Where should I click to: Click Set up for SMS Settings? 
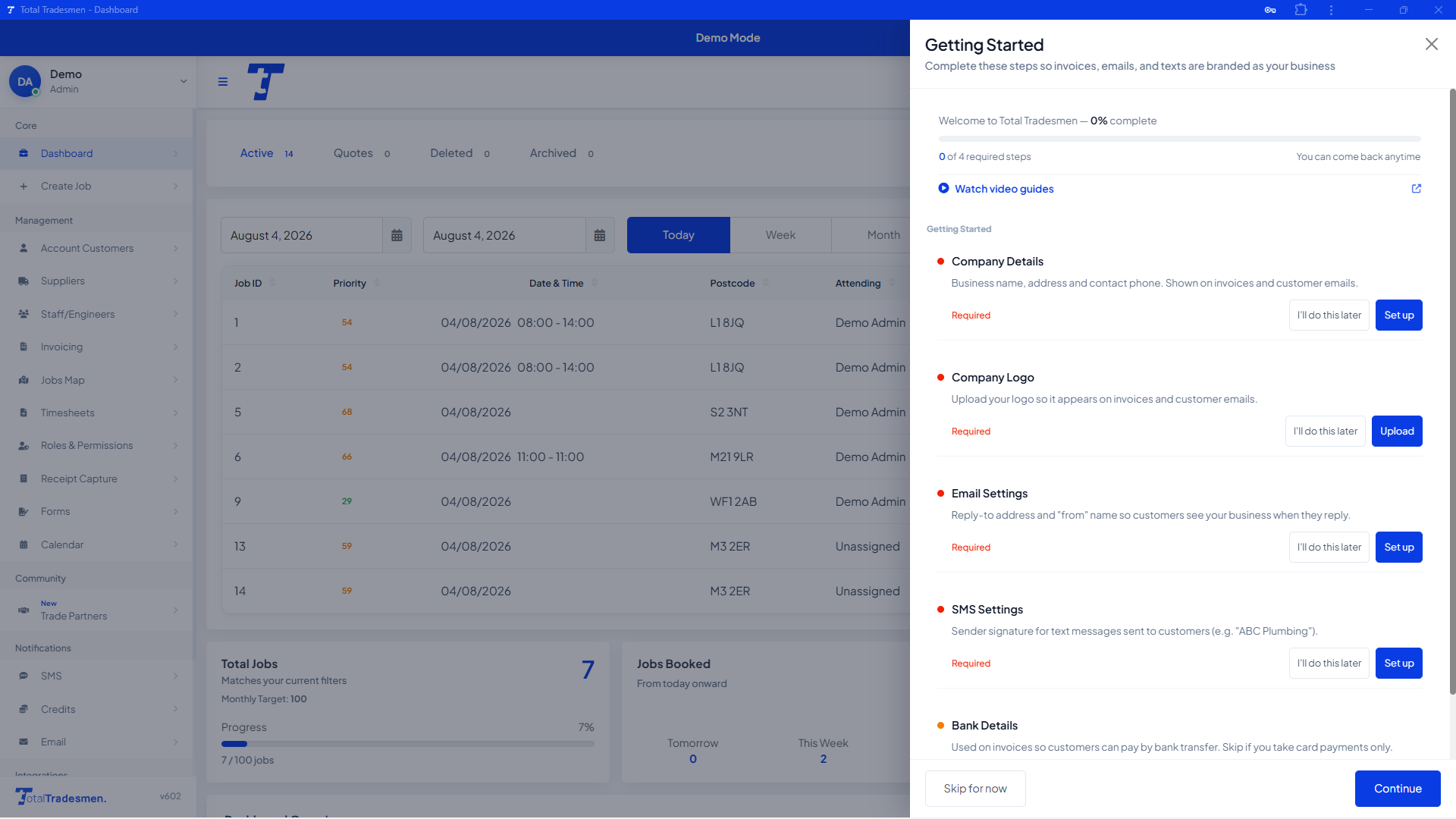pos(1399,664)
